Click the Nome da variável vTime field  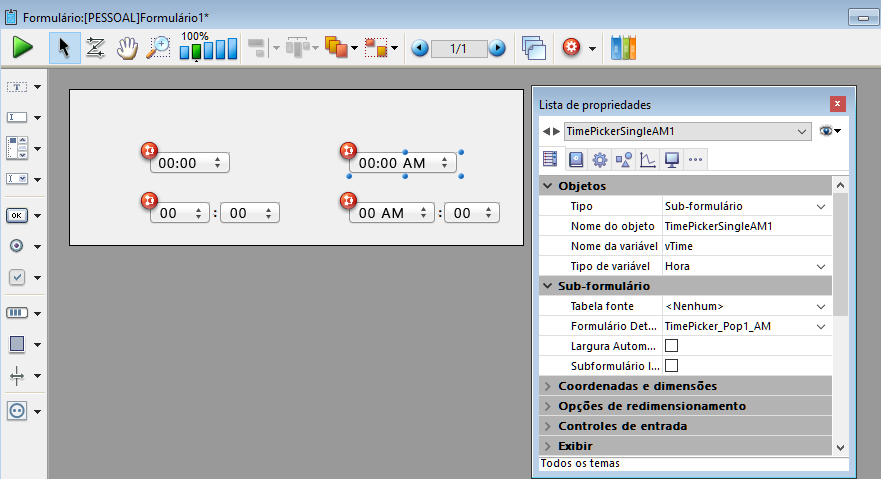745,246
